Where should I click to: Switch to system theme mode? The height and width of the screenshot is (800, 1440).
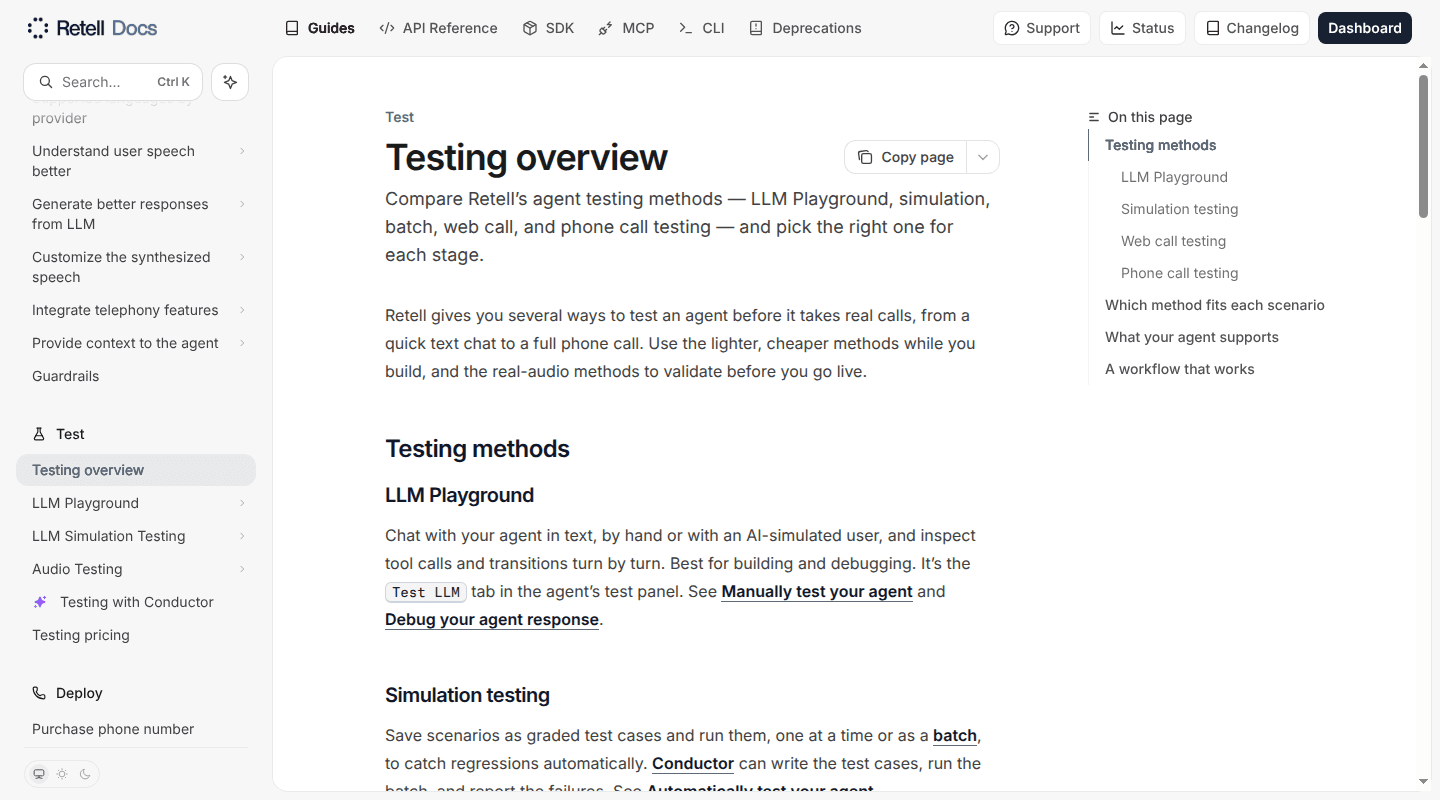point(39,774)
